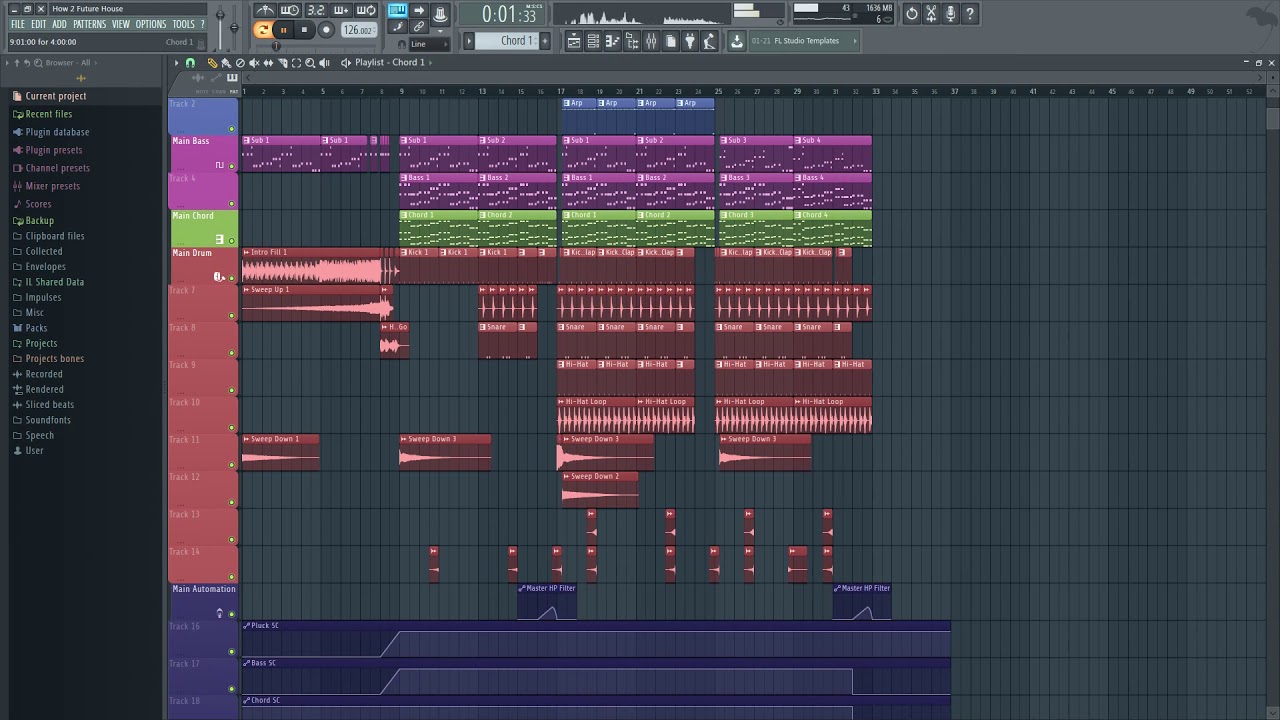
Task: Open the Playlist view icon
Action: (573, 41)
